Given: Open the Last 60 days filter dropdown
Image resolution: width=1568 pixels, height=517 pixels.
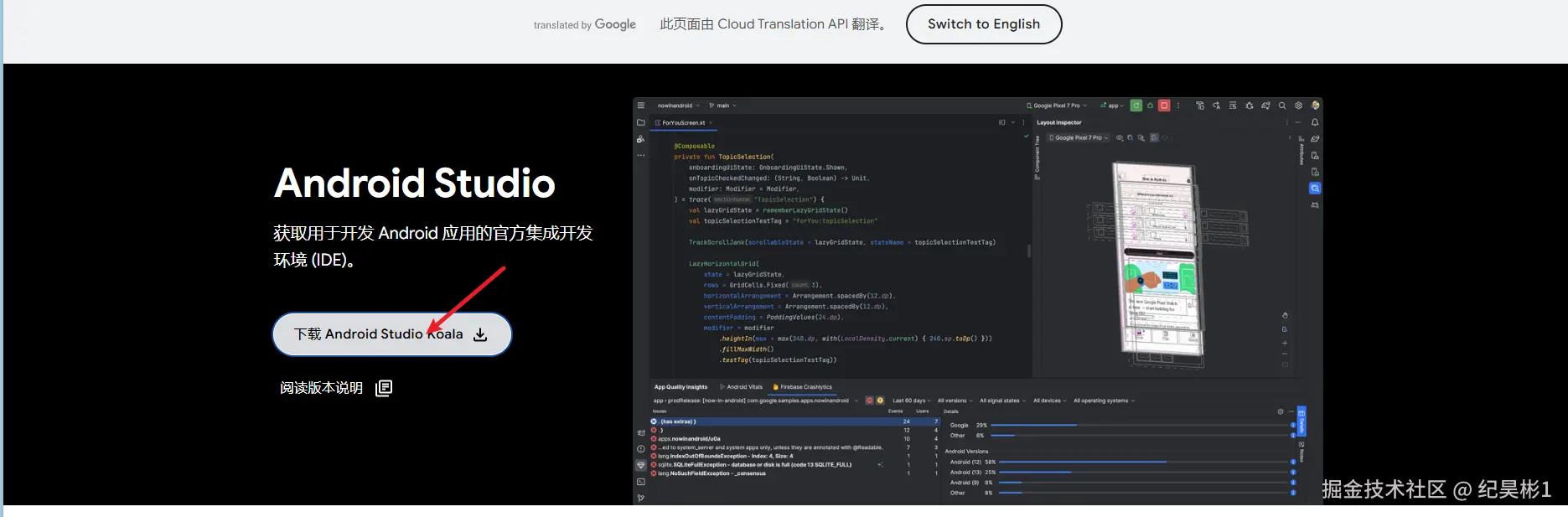Looking at the screenshot, I should click(x=911, y=401).
